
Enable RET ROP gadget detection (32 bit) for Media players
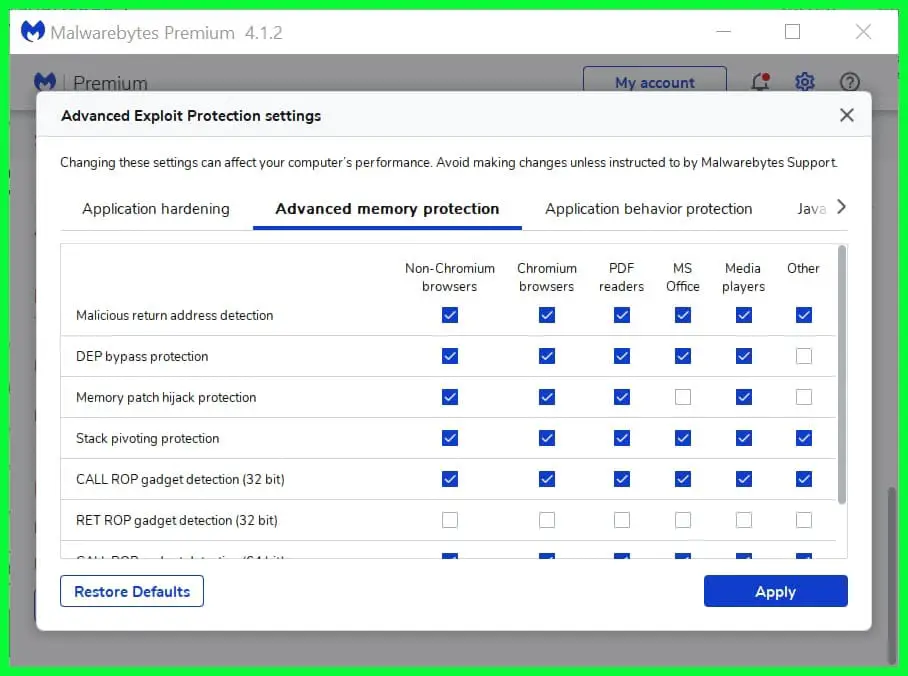pos(744,520)
